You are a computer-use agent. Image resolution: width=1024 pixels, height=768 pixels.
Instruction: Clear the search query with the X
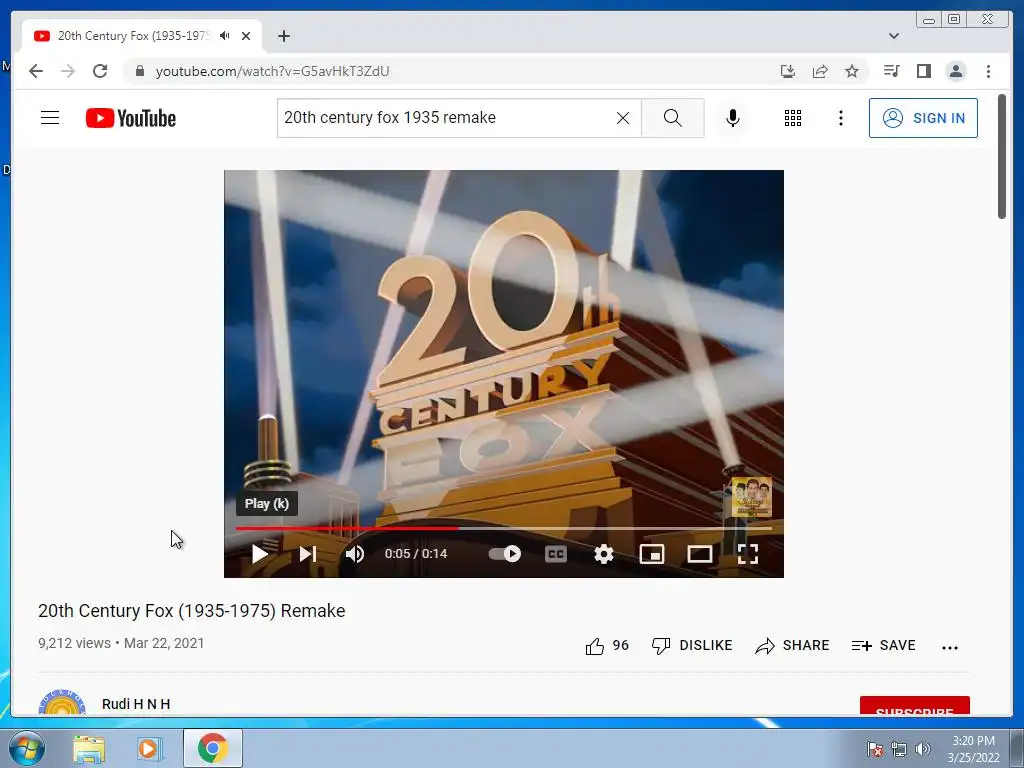(x=623, y=118)
